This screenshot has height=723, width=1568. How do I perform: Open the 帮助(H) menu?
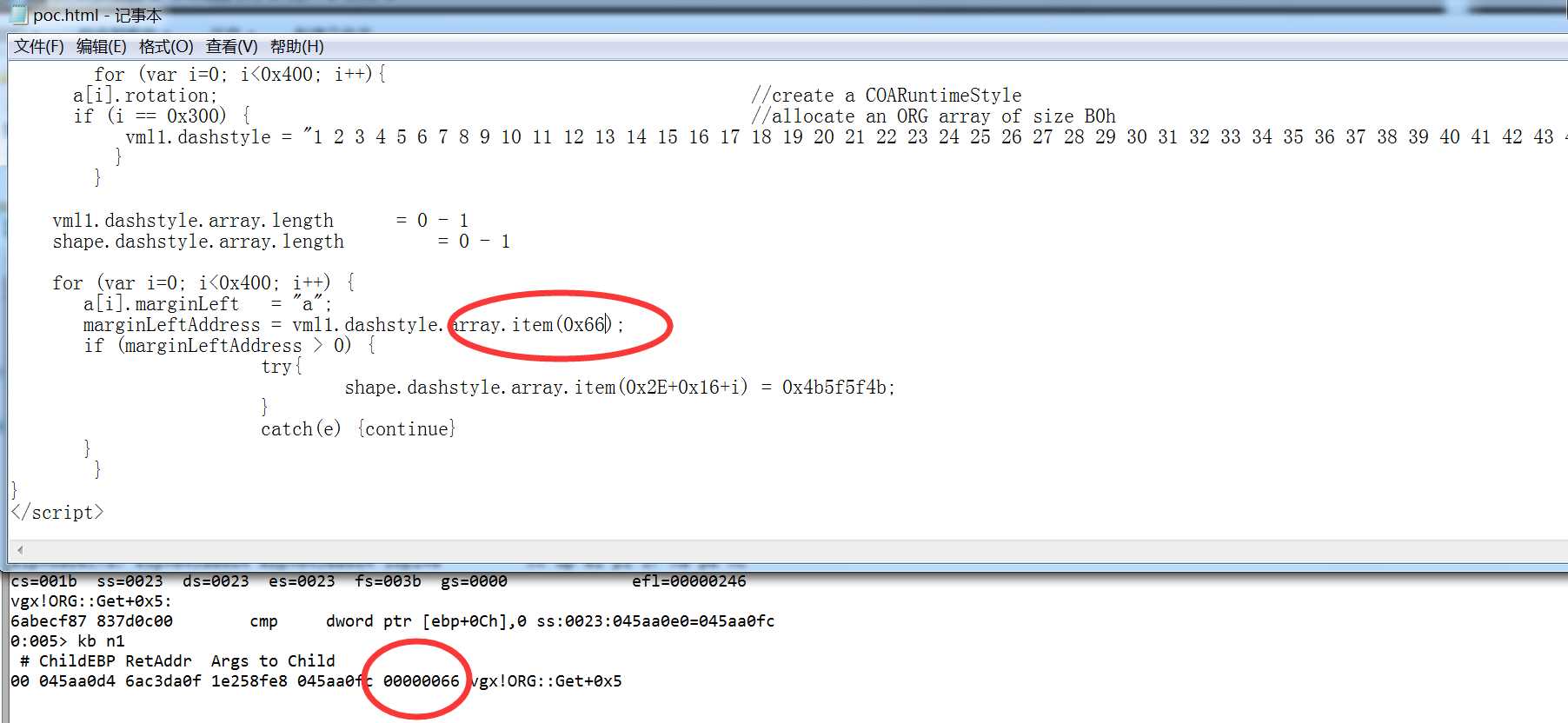pyautogui.click(x=296, y=46)
